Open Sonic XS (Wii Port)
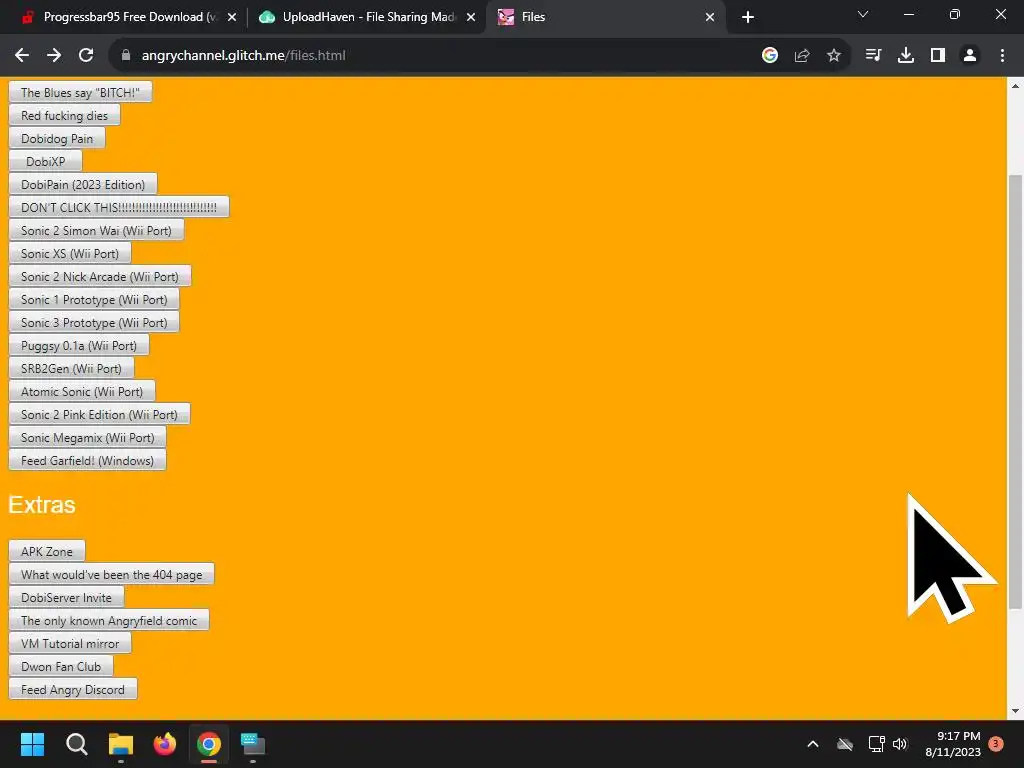Viewport: 1024px width, 768px height. click(70, 253)
